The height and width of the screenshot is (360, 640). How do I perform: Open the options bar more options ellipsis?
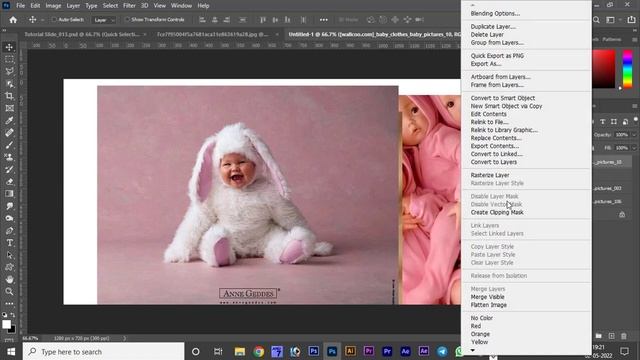[324, 20]
